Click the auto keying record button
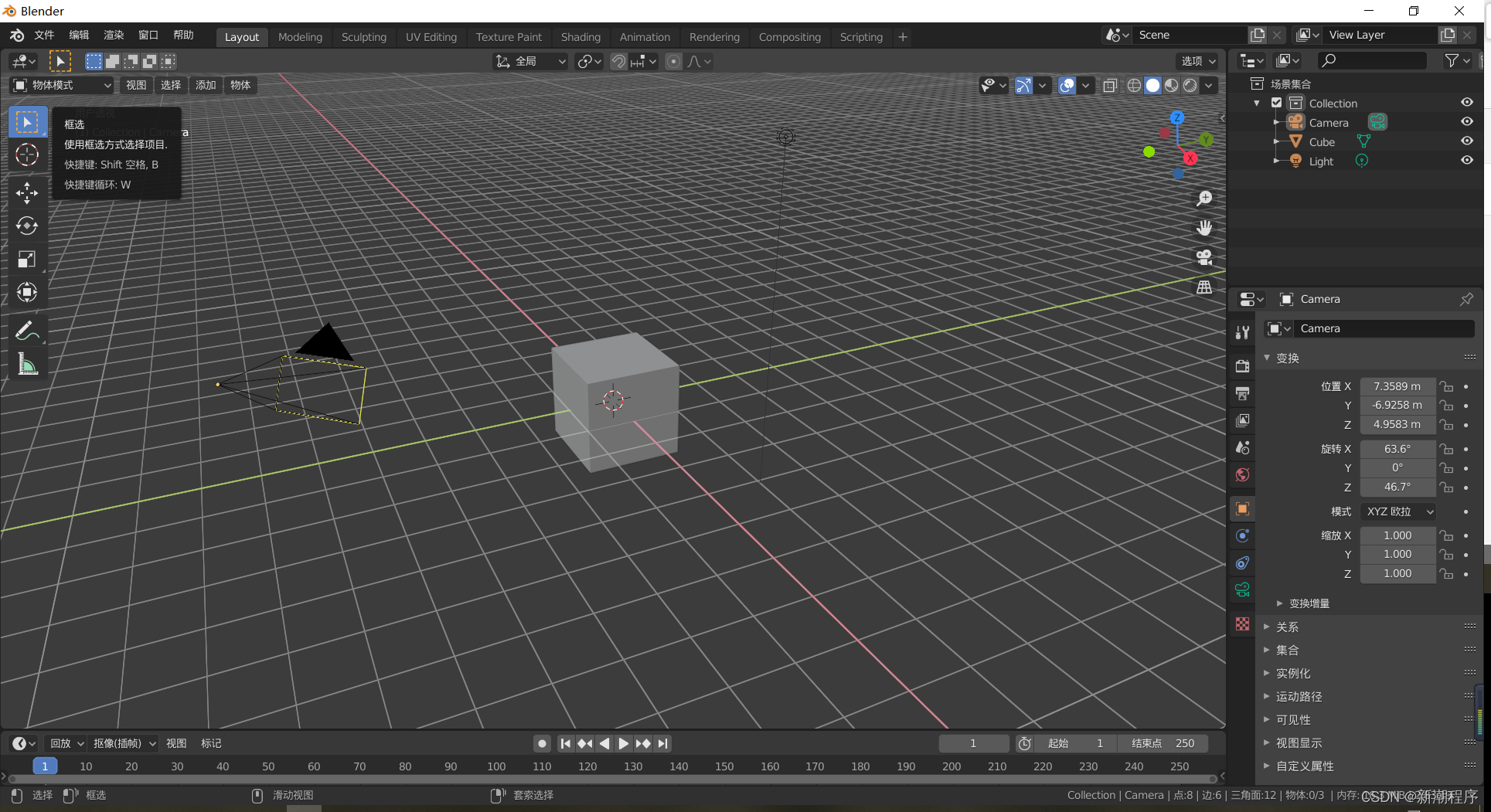The image size is (1491, 812). [542, 743]
